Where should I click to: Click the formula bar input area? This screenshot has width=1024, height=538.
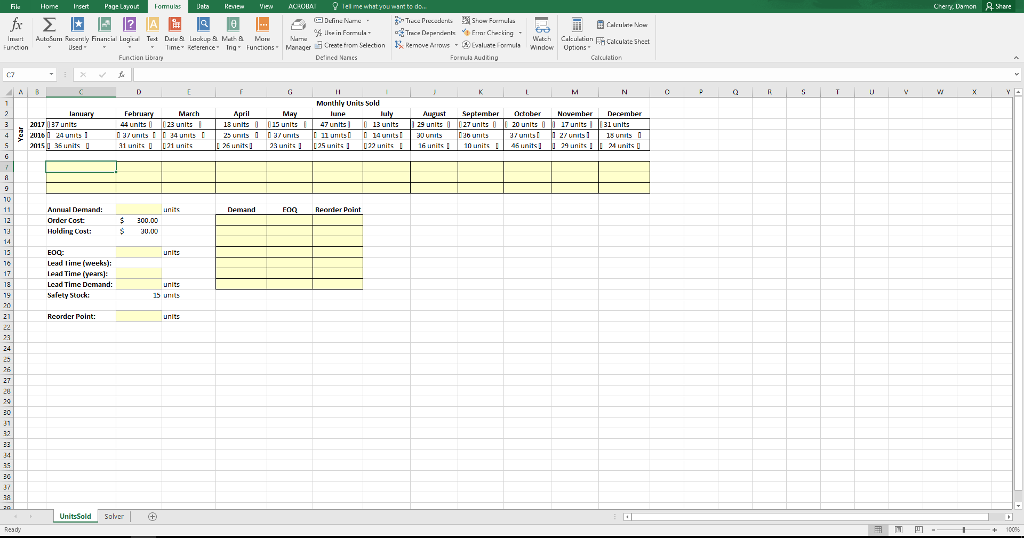(x=572, y=74)
